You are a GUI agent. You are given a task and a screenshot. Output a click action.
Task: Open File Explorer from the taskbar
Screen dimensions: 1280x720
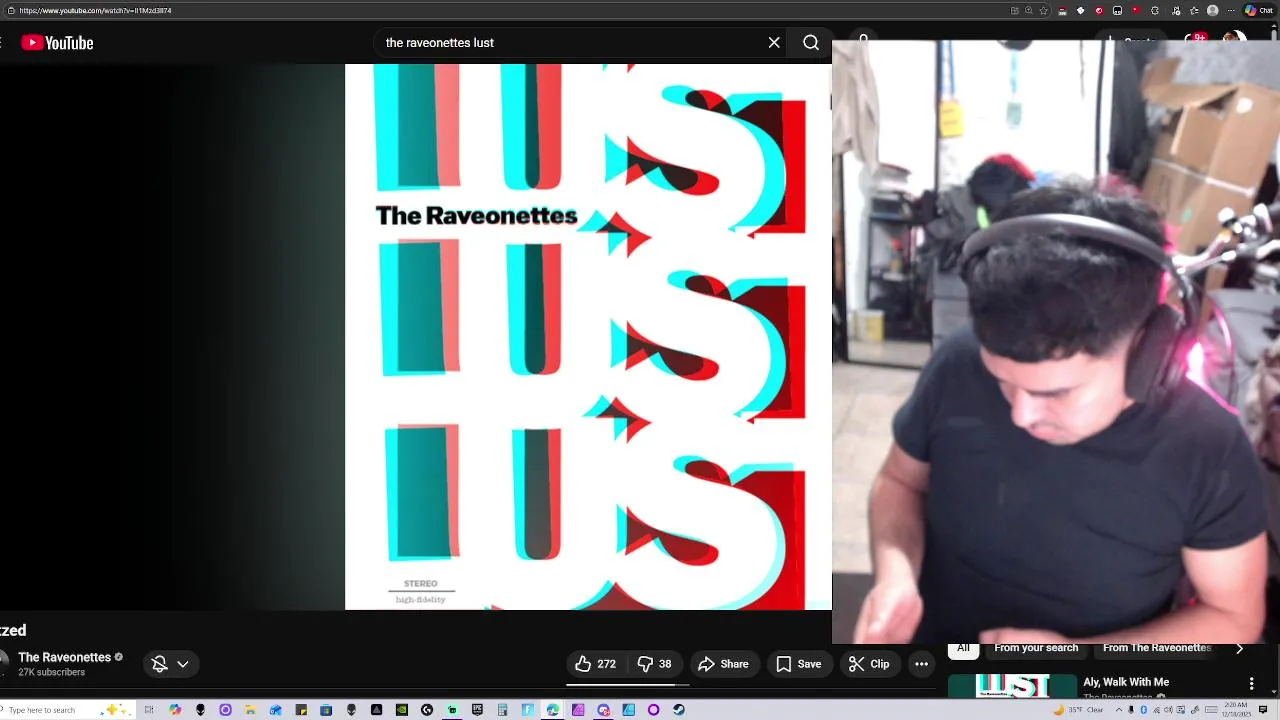pos(250,710)
